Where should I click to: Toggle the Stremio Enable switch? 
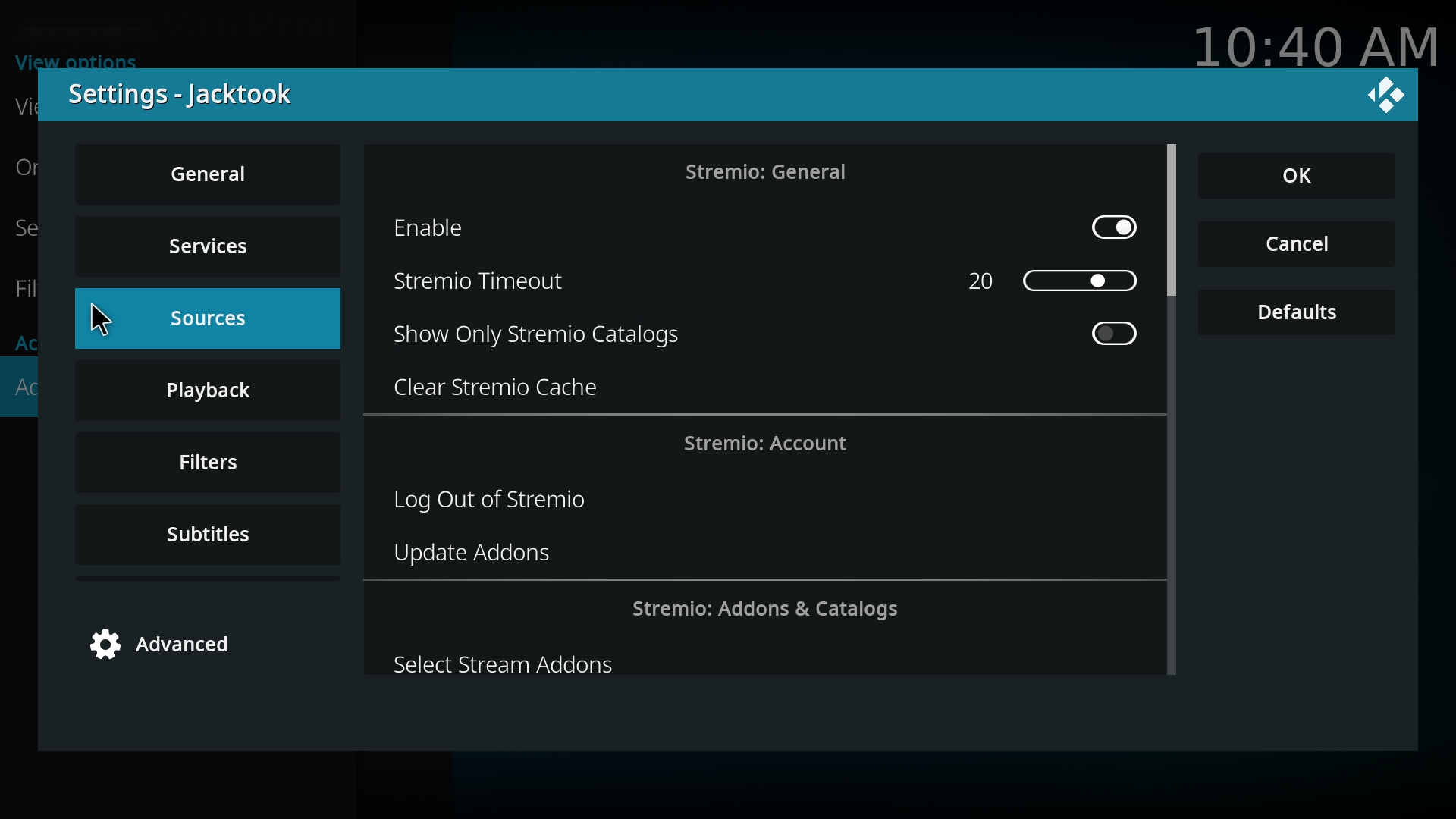pos(1115,227)
